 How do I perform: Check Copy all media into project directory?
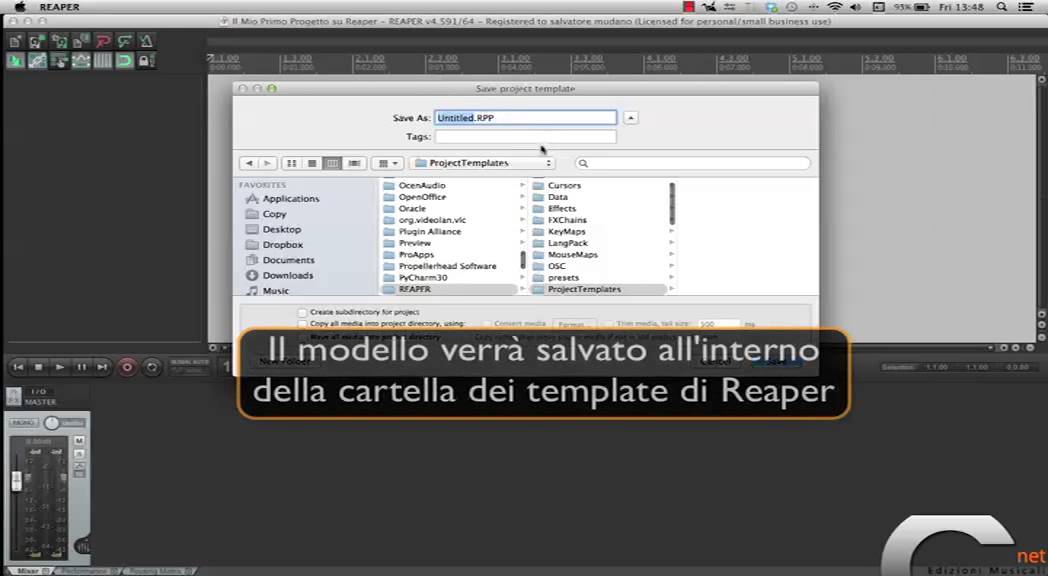click(303, 323)
